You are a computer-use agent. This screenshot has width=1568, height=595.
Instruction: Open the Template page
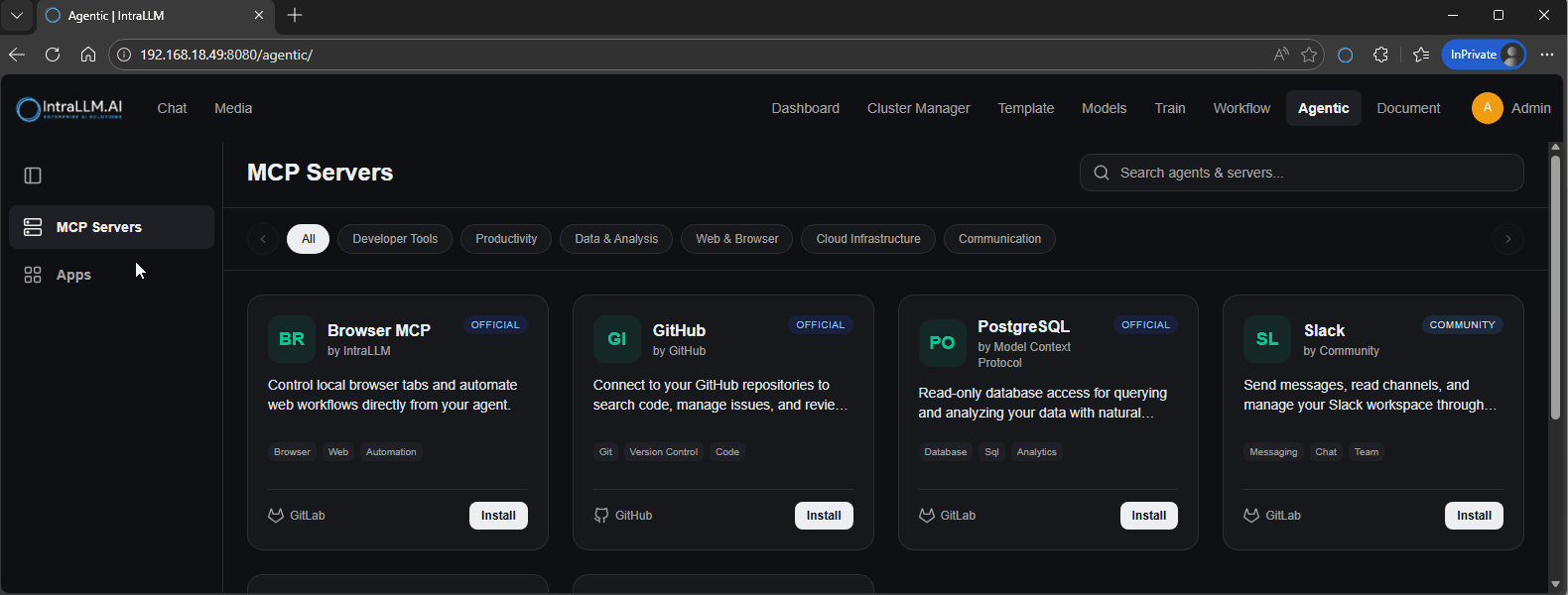coord(1026,108)
